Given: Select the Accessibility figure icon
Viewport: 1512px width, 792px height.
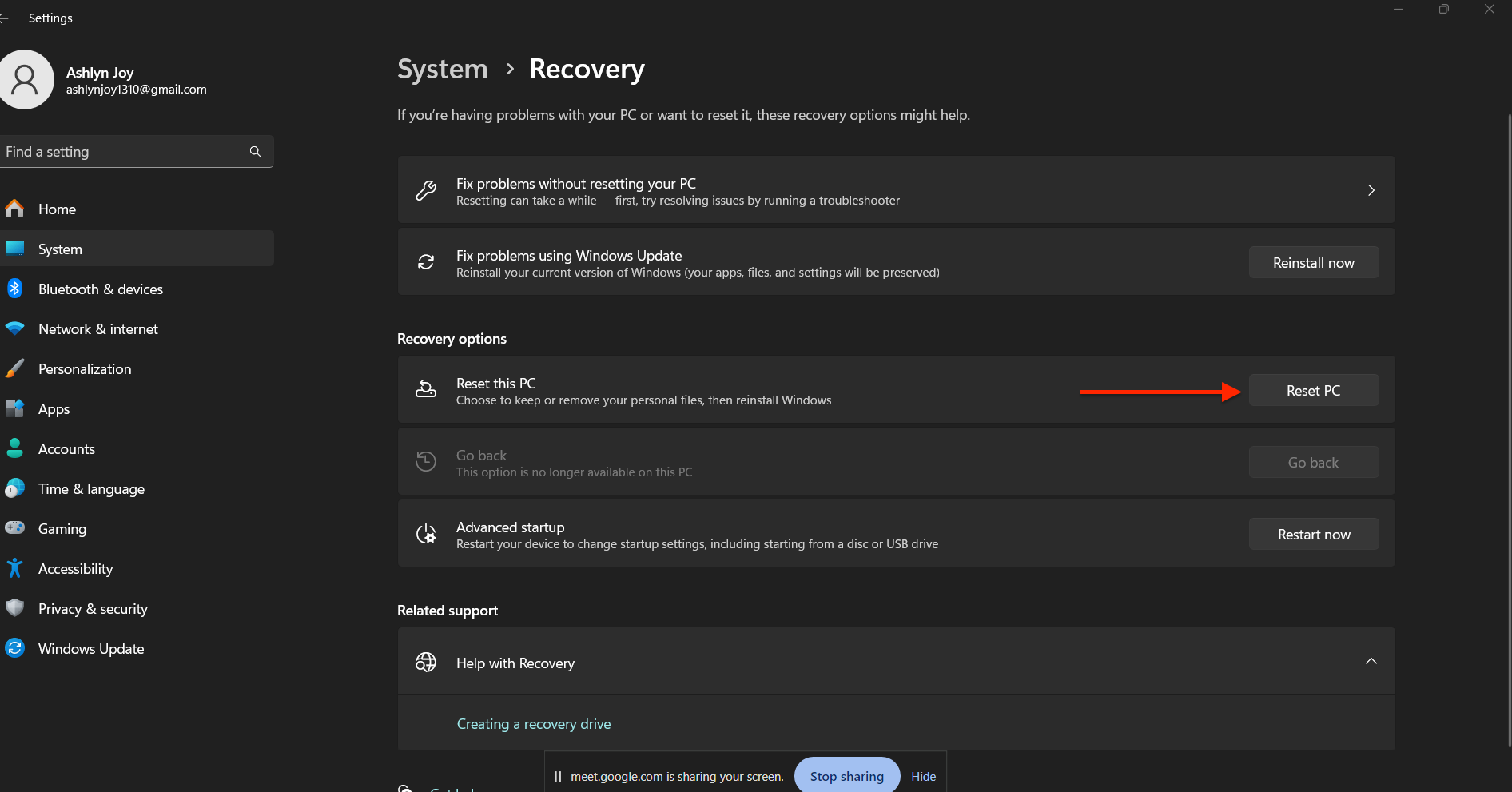Looking at the screenshot, I should (14, 568).
